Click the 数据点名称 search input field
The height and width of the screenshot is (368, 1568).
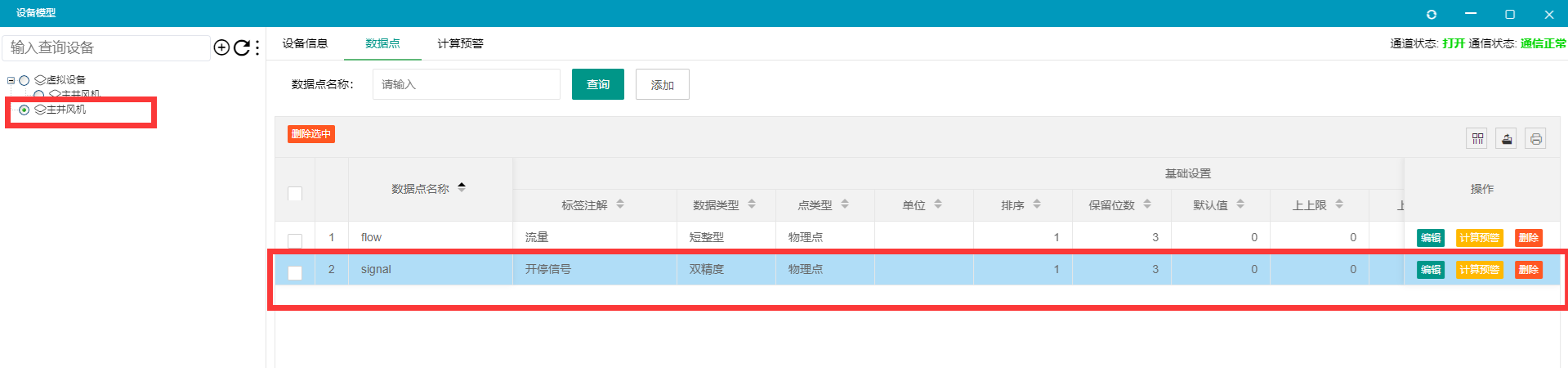click(466, 84)
